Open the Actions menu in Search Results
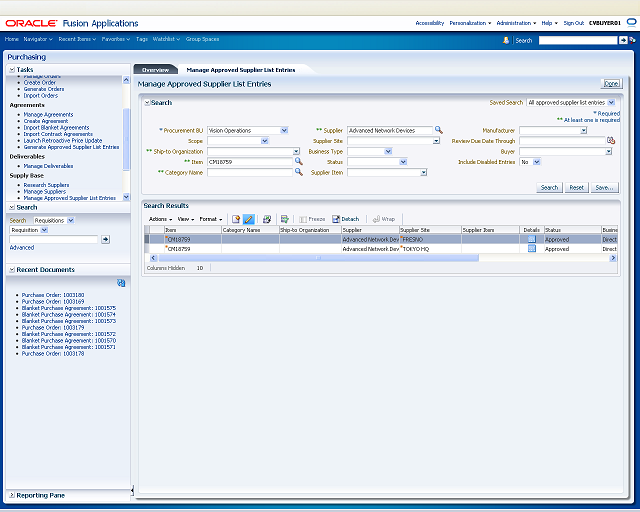The height and width of the screenshot is (512, 640). 160,219
